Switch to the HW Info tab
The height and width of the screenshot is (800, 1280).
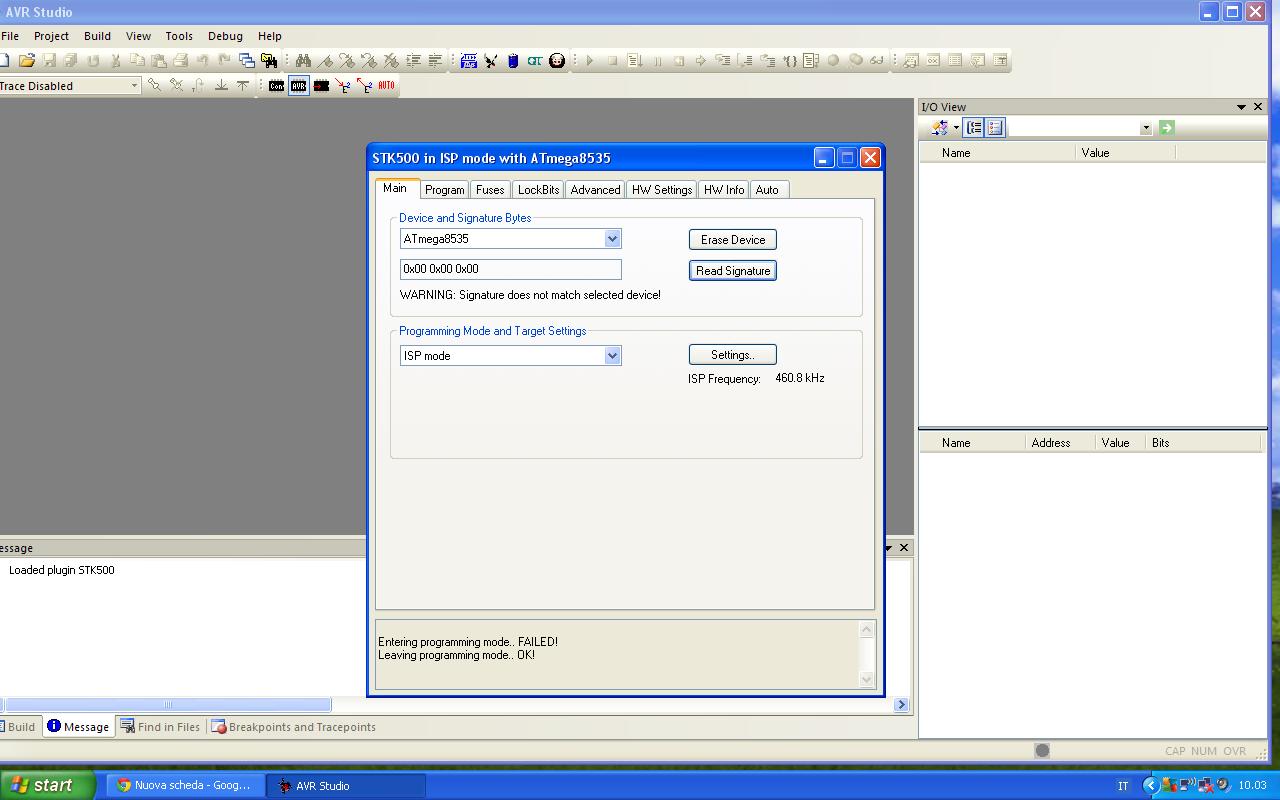tap(724, 190)
